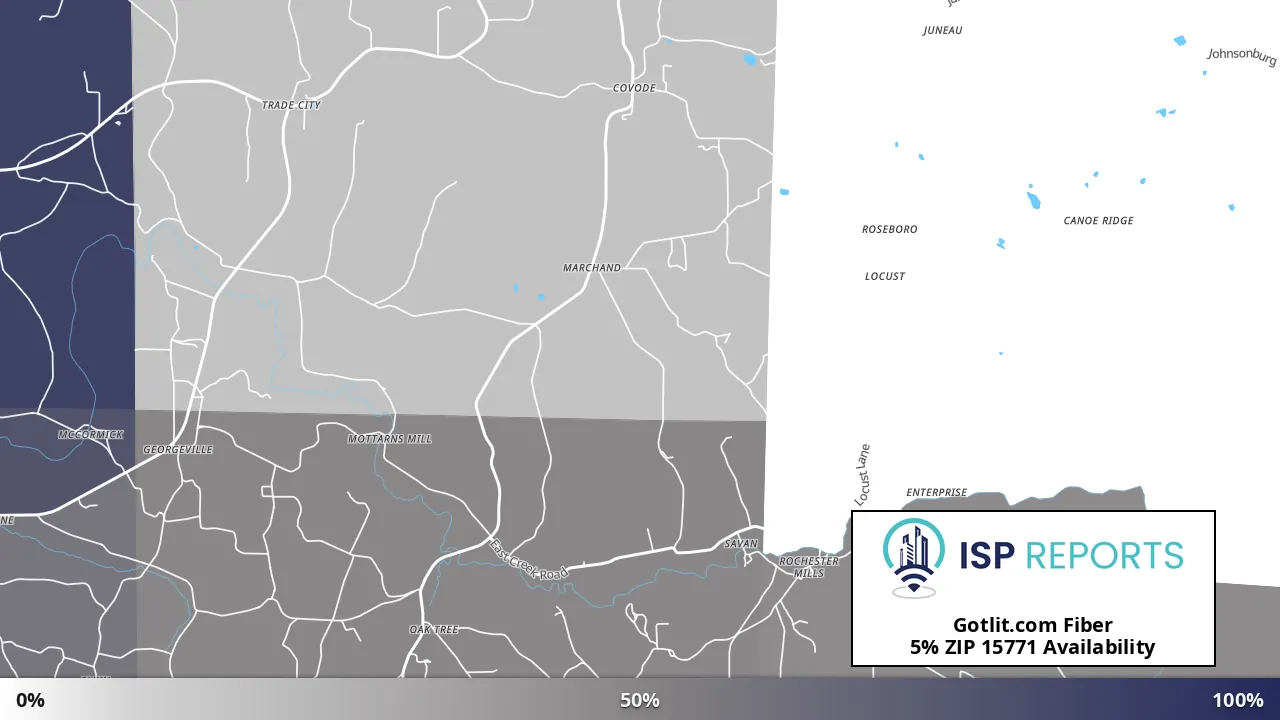Screen dimensions: 1280x720
Task: Click the TRADE CITY map label
Action: coord(291,105)
